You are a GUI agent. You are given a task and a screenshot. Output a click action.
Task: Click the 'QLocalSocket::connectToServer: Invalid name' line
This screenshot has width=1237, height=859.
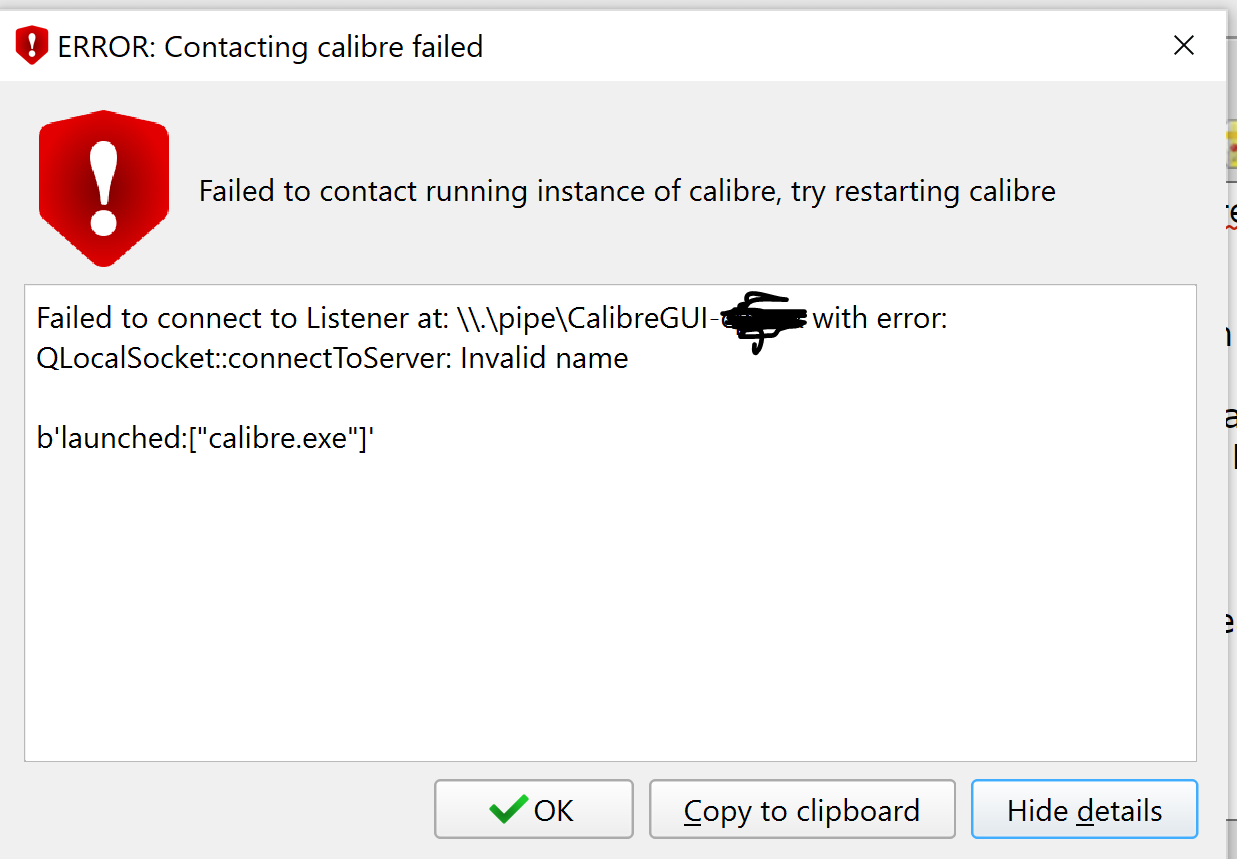click(332, 358)
